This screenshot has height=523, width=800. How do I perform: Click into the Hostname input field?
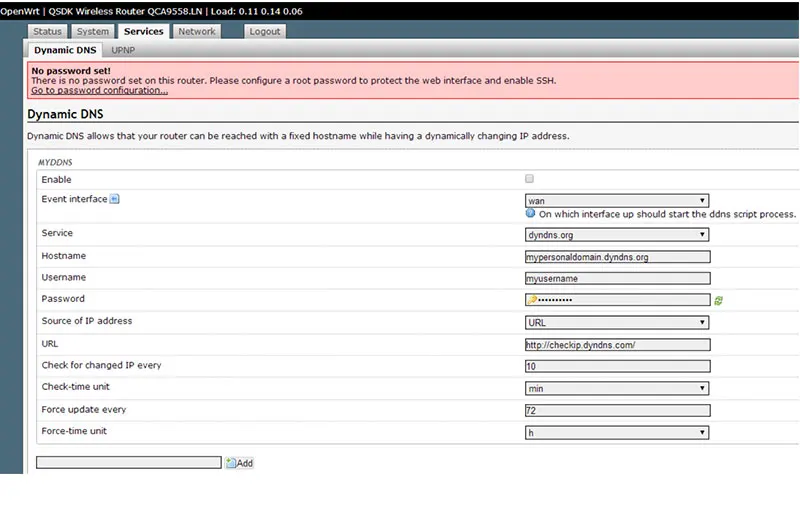[x=617, y=257]
